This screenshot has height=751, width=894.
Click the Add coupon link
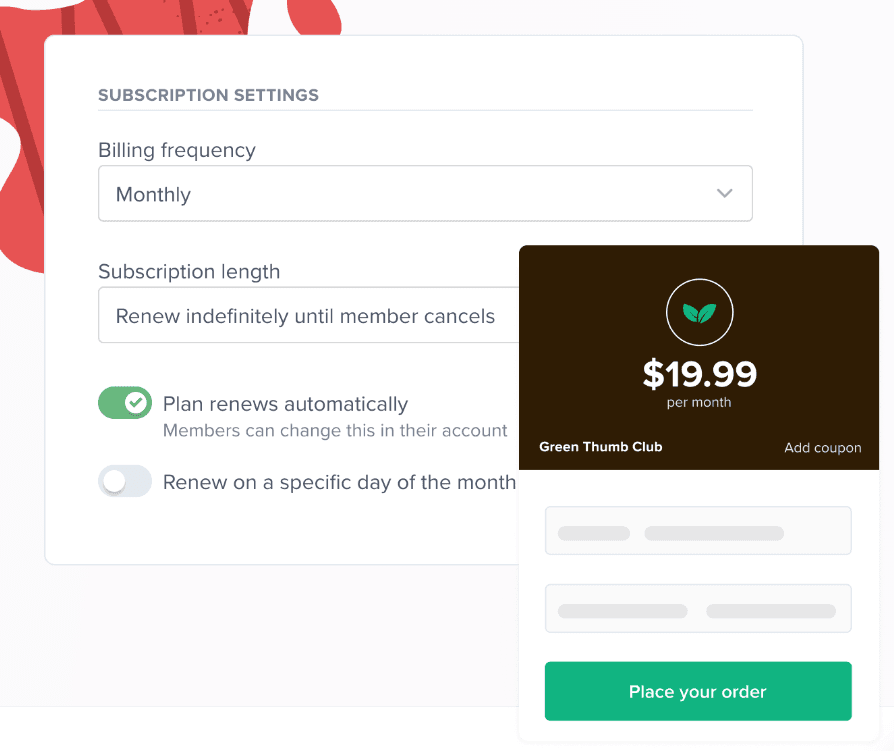[x=822, y=448]
